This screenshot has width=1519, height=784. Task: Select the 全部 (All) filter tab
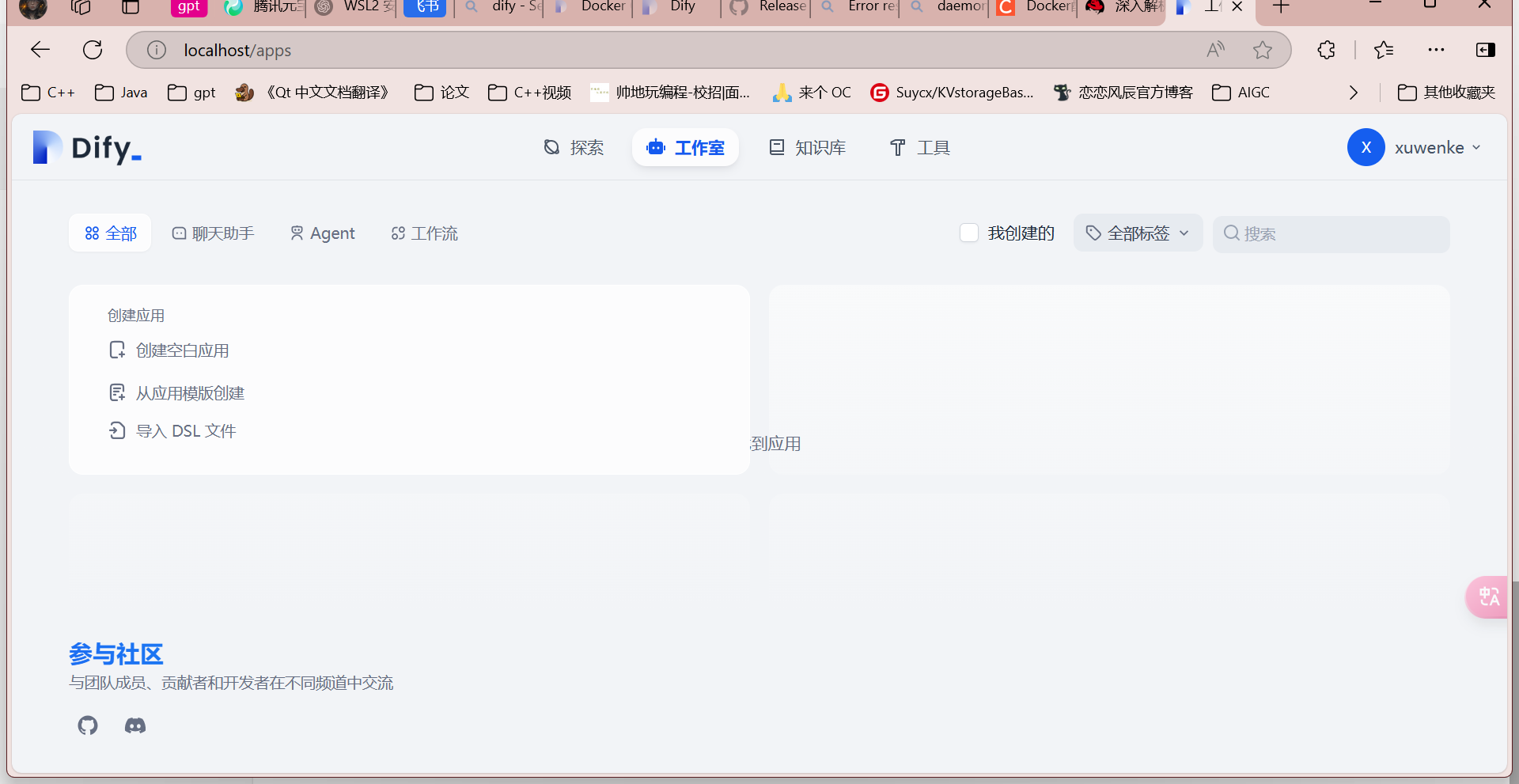tap(110, 233)
